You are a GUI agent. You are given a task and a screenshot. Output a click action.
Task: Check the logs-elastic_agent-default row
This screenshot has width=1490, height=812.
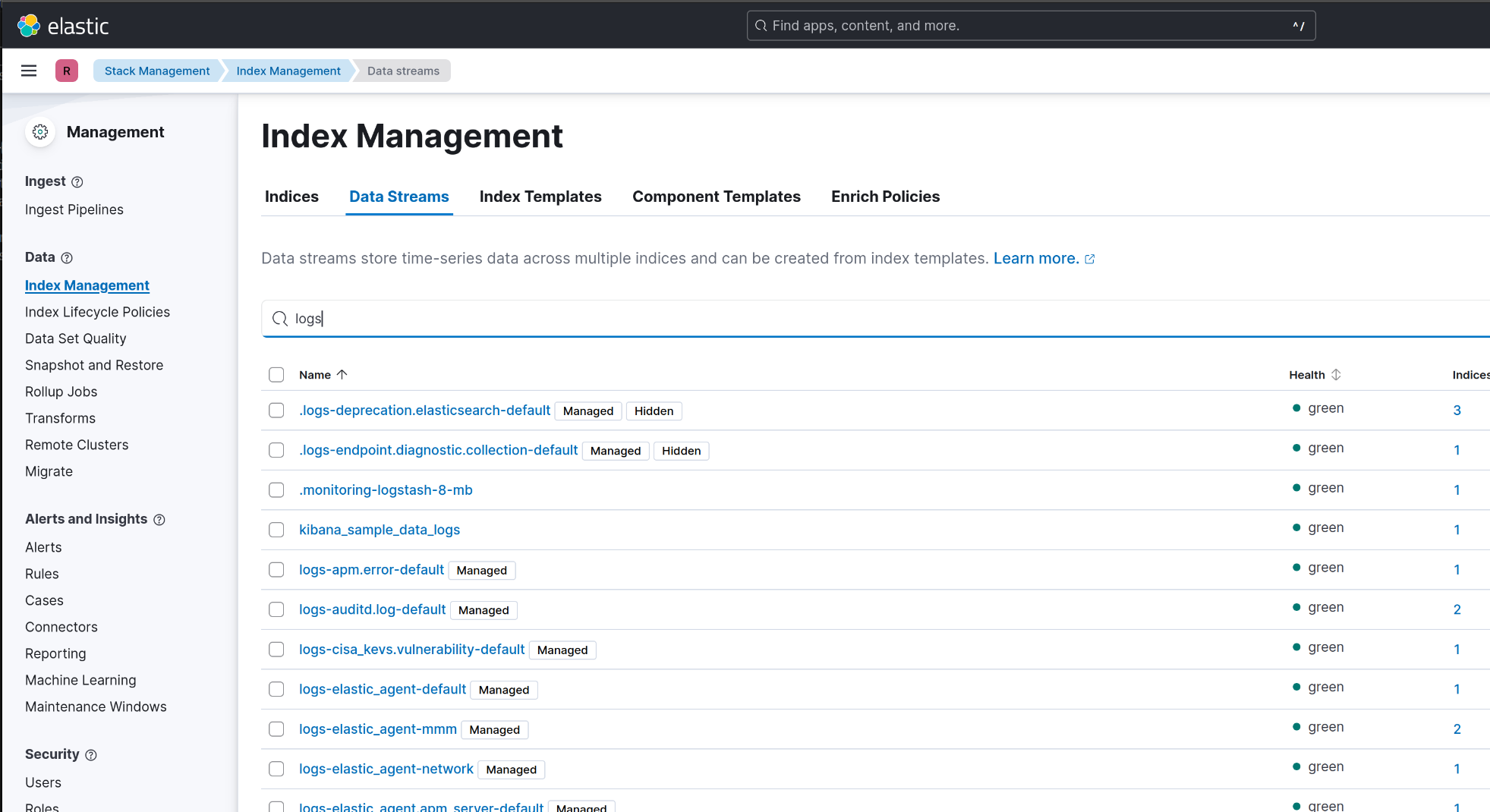[x=276, y=689]
